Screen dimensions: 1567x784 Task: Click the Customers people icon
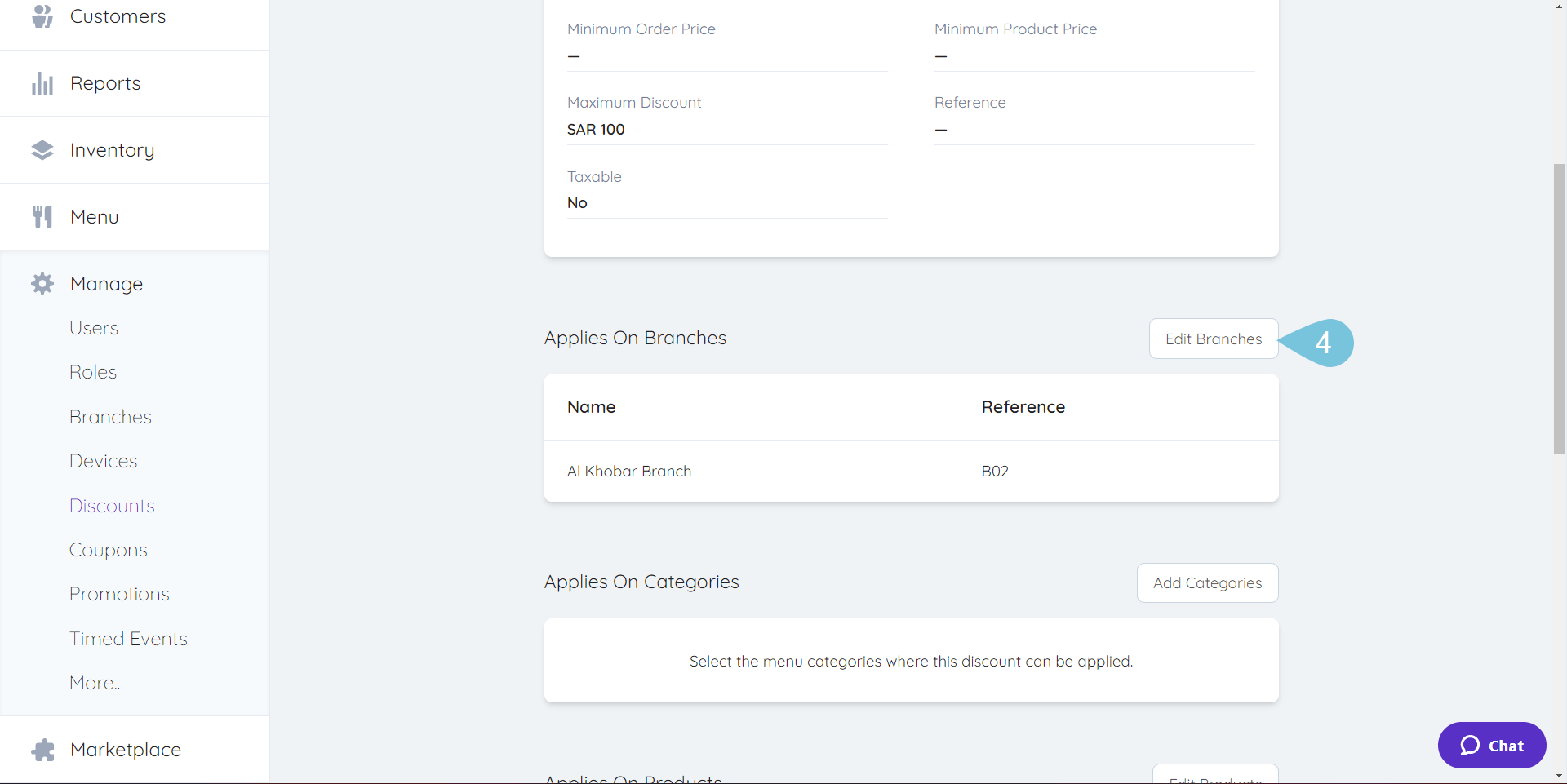click(42, 16)
